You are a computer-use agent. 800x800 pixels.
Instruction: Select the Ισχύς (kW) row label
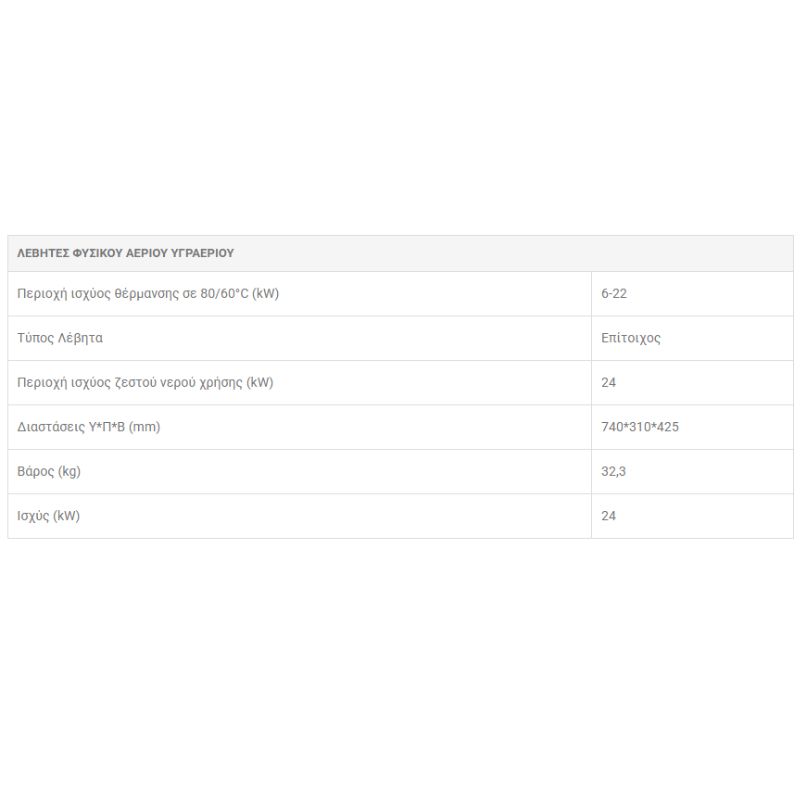click(48, 516)
